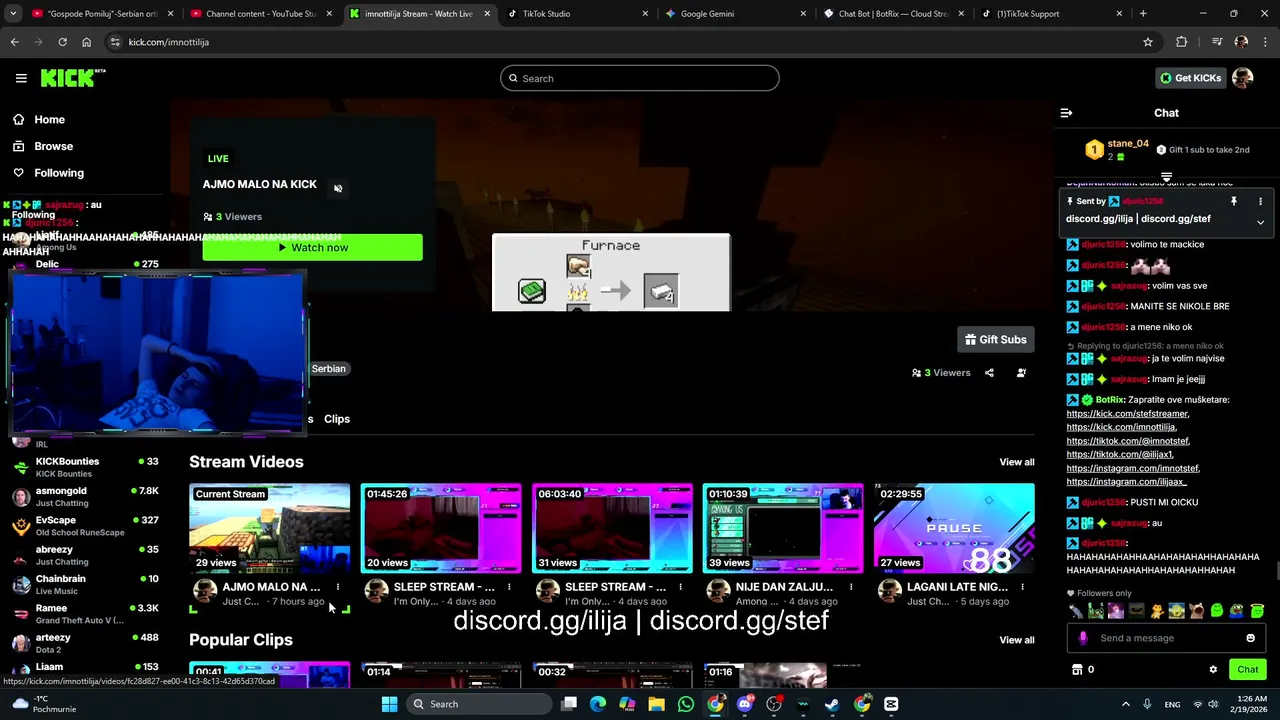This screenshot has width=1280, height=720.
Task: Collapse the chat panel
Action: click(1066, 113)
